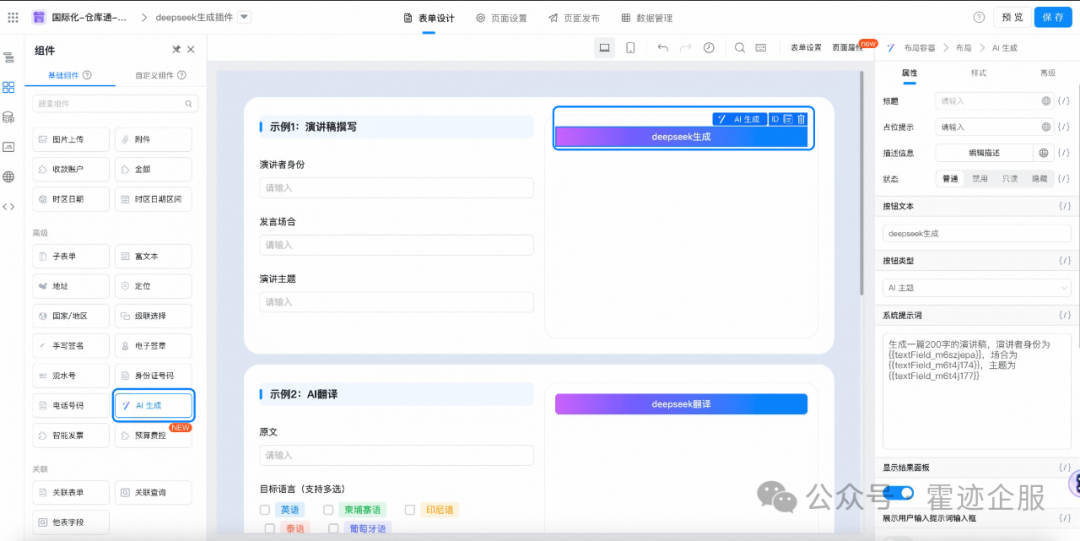
Task: Click help icon next to 基础组件
Action: pyautogui.click(x=87, y=75)
